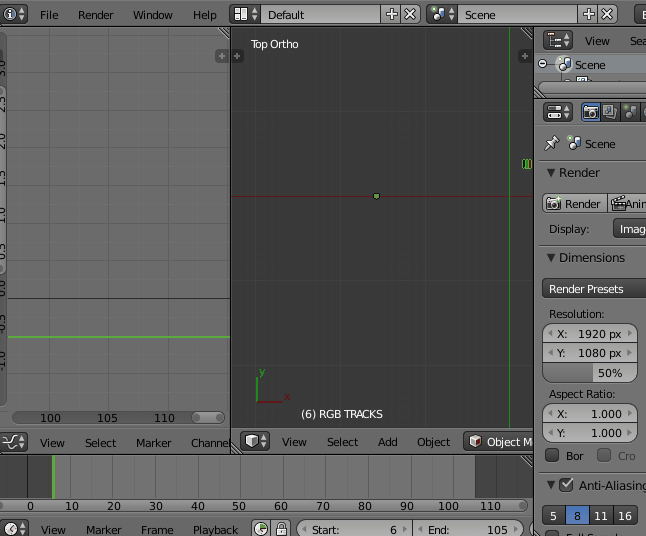646x536 pixels.
Task: Delete the current scene
Action: click(x=607, y=14)
